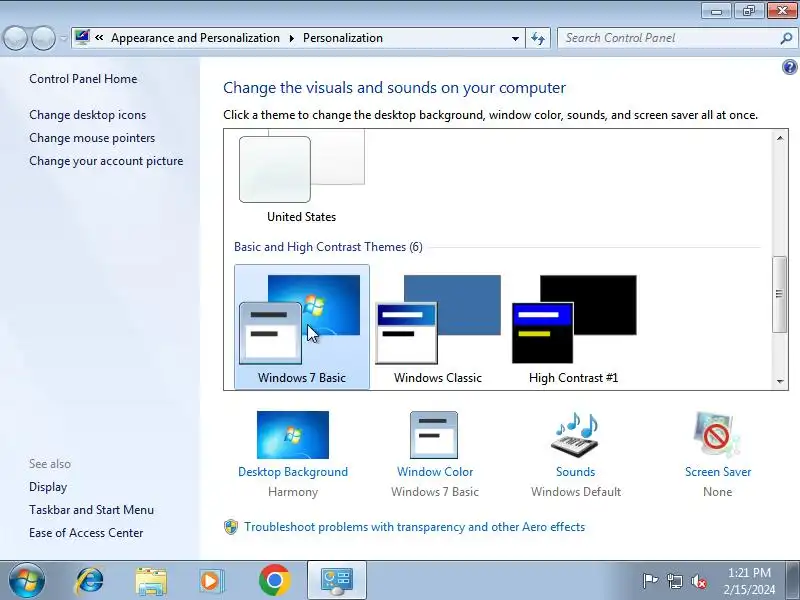Go to Control Panel Home
The height and width of the screenshot is (600, 800).
point(83,79)
